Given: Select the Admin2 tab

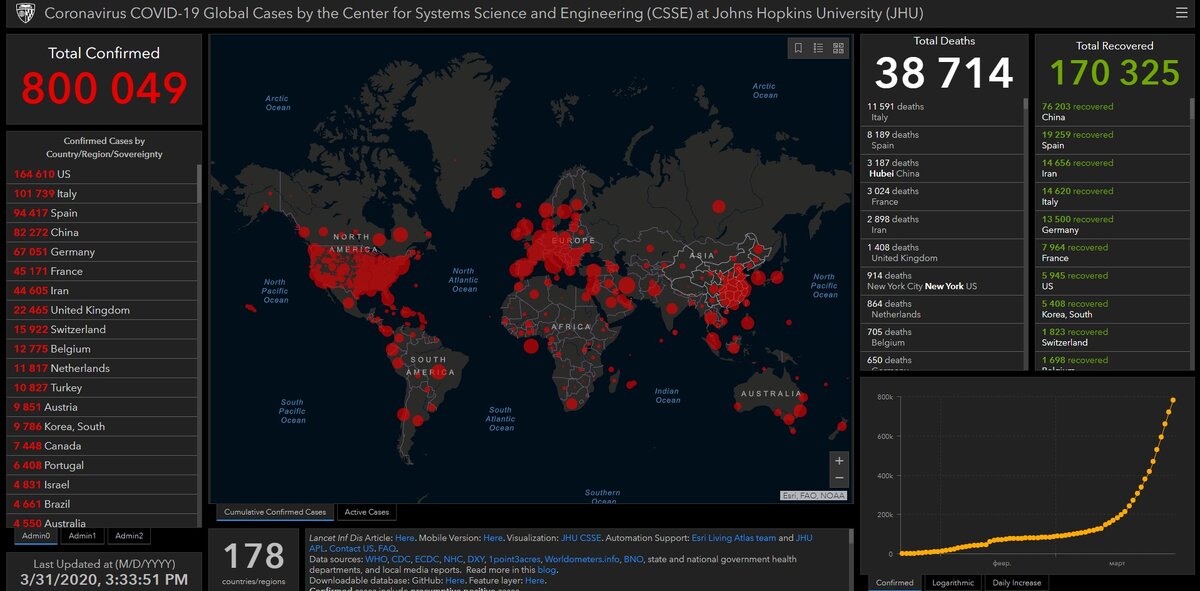Looking at the screenshot, I should click(128, 536).
